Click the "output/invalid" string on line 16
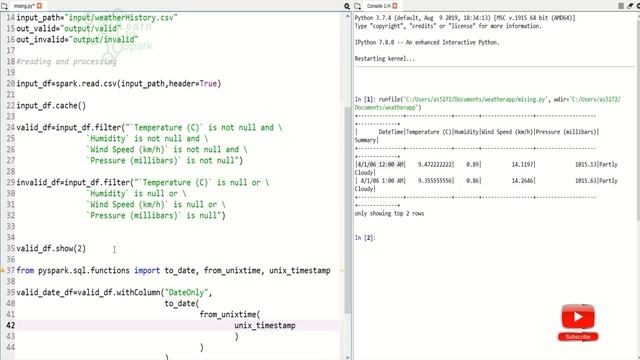640x360 pixels. (104, 40)
